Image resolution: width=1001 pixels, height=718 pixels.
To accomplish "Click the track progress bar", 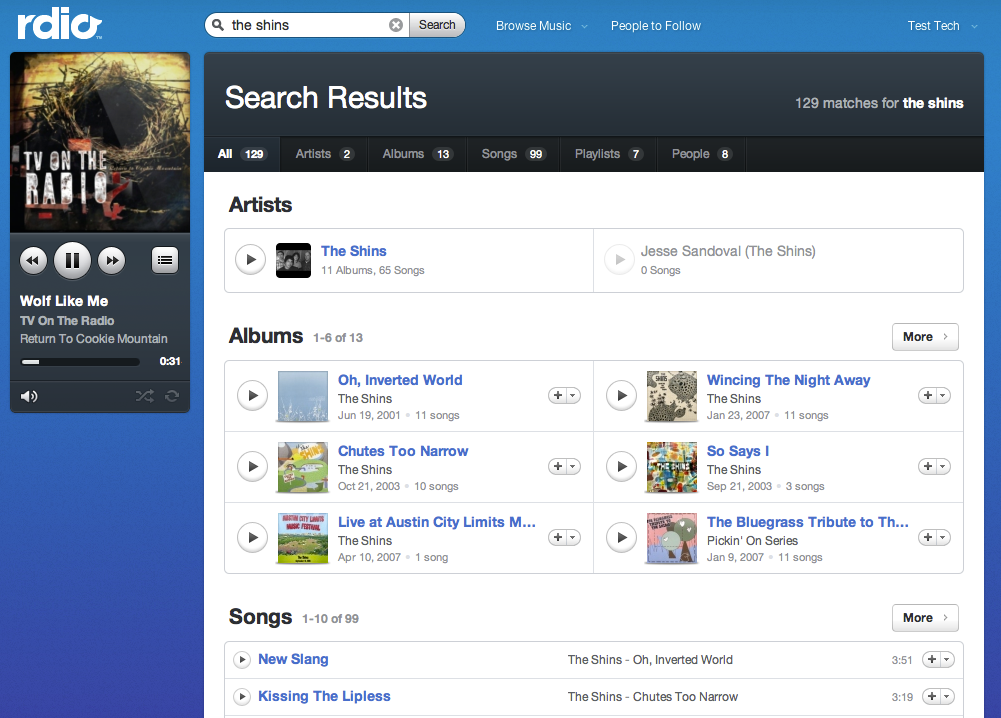I will [80, 362].
